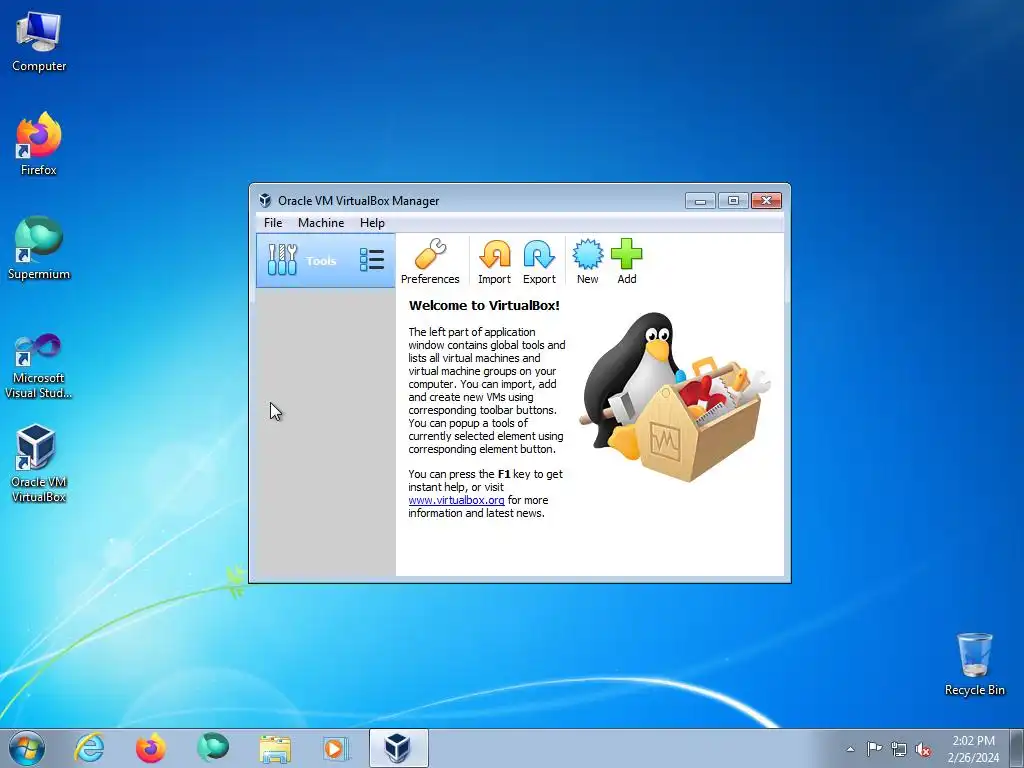Maximize the VirtualBox Manager window
The image size is (1024, 768).
pyautogui.click(x=733, y=200)
